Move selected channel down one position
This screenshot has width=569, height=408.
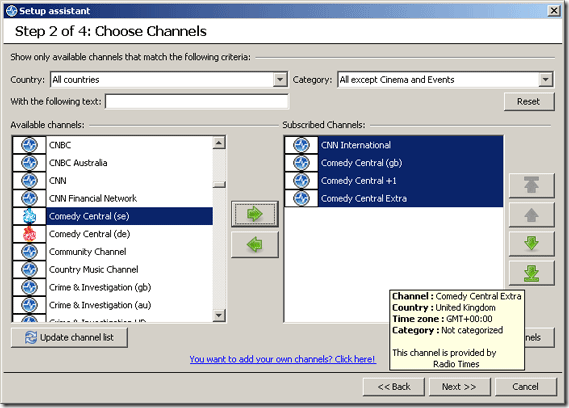tap(532, 244)
